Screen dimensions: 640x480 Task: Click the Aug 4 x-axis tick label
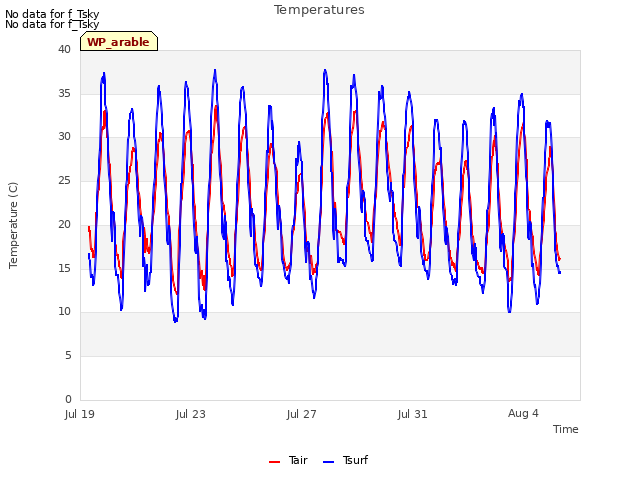point(523,413)
